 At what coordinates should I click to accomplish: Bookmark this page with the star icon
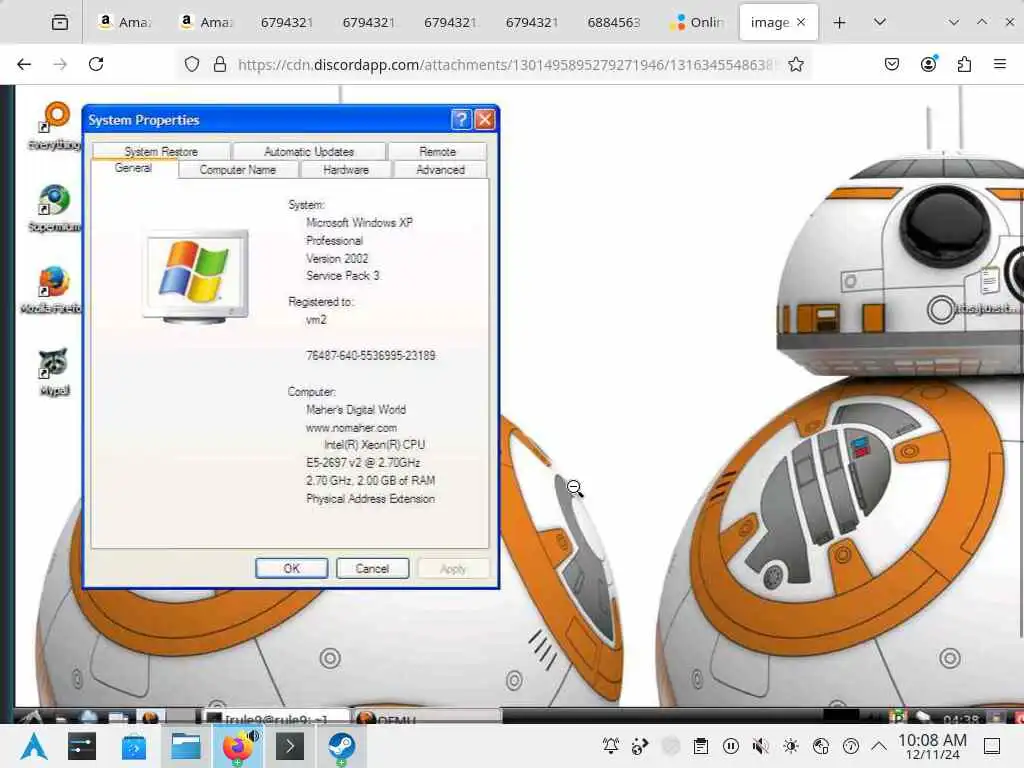tap(795, 64)
